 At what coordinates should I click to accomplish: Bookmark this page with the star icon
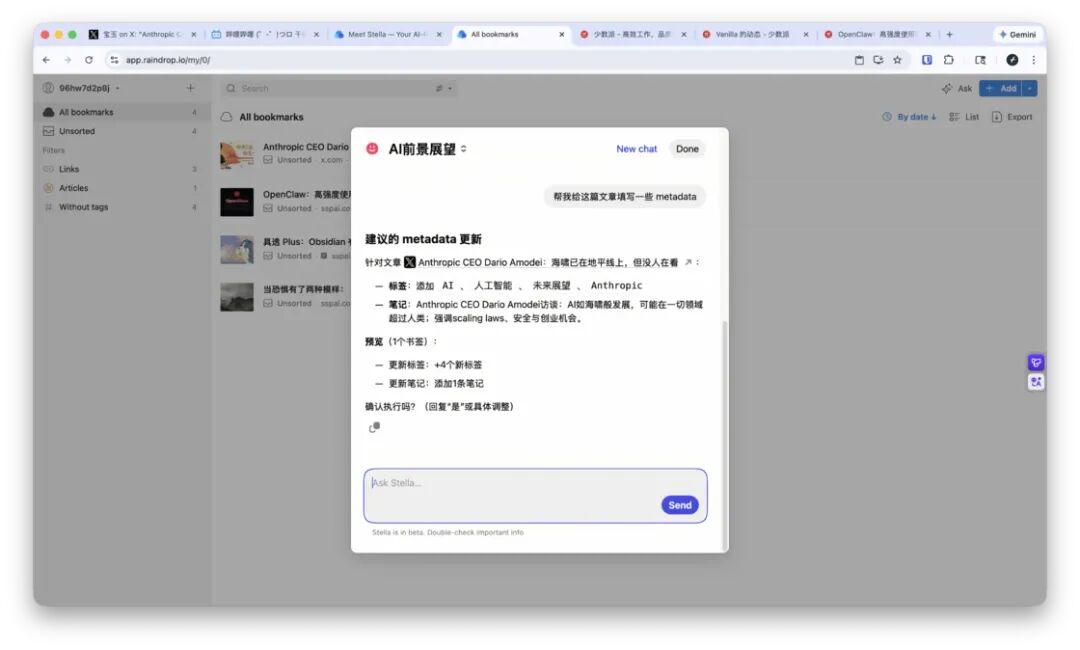897,60
